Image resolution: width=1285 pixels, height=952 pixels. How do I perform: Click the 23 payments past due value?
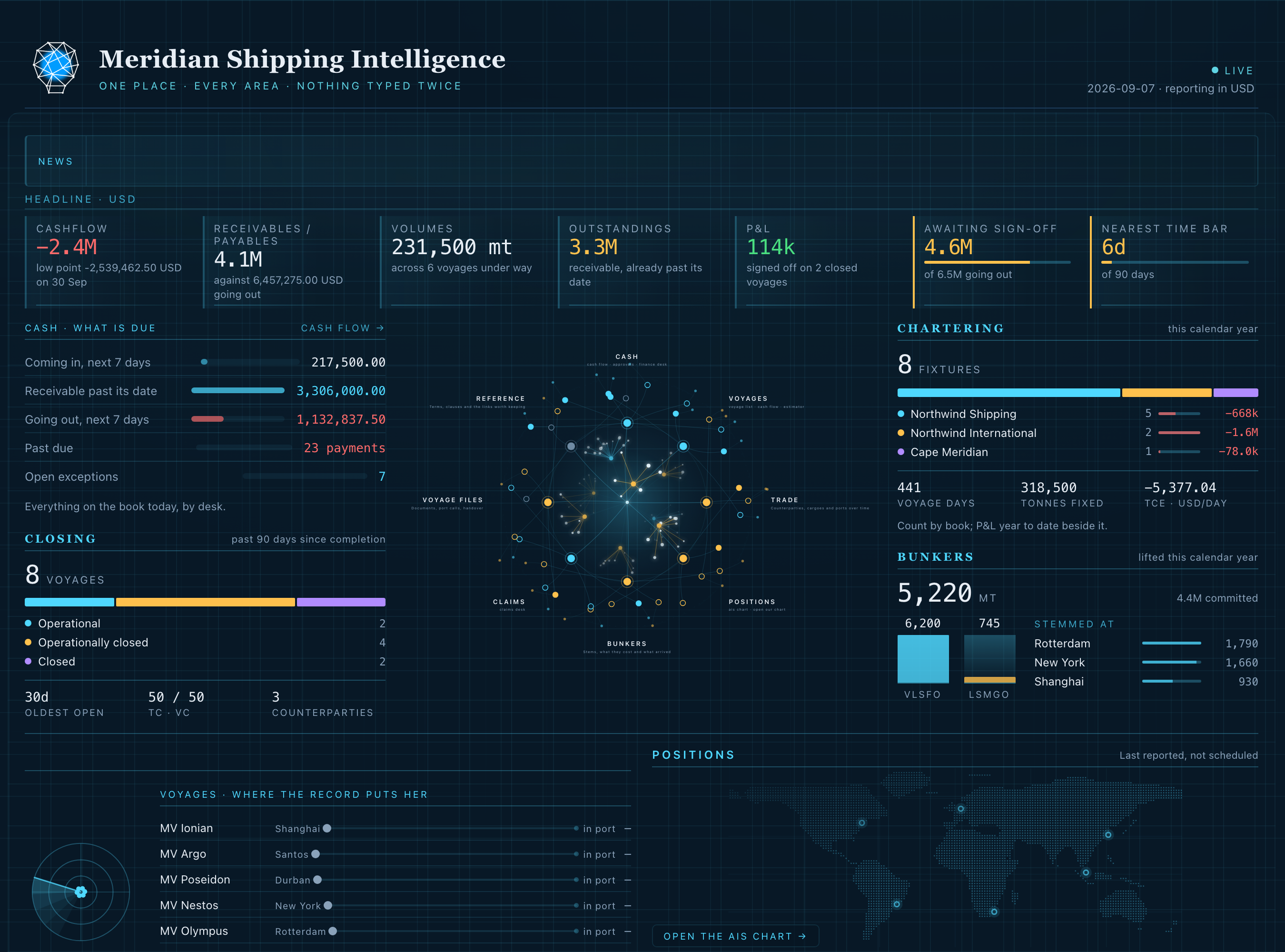pyautogui.click(x=344, y=448)
